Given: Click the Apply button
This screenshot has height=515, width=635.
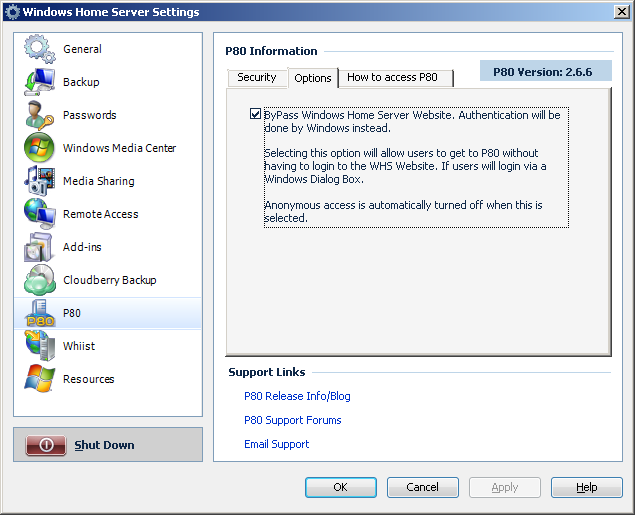Looking at the screenshot, I should (505, 487).
